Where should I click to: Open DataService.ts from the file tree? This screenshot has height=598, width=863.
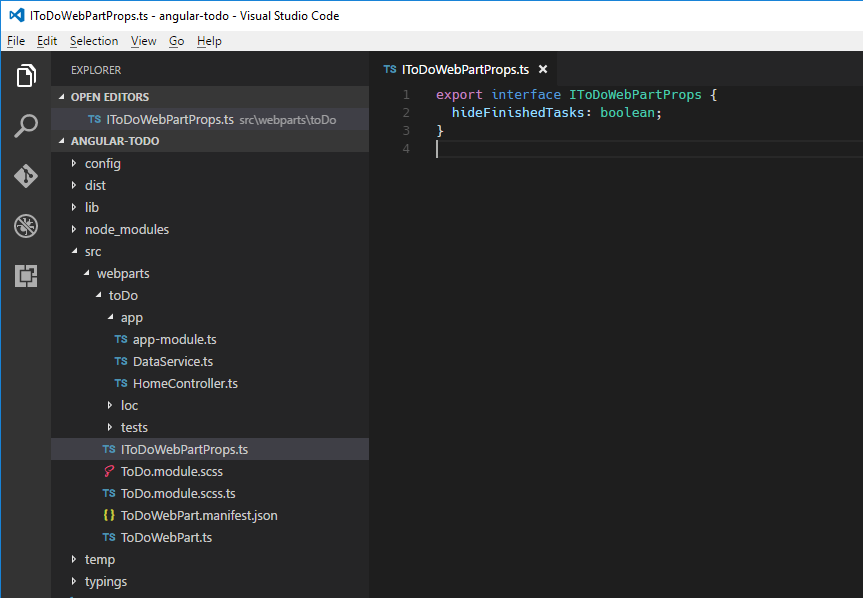(173, 361)
